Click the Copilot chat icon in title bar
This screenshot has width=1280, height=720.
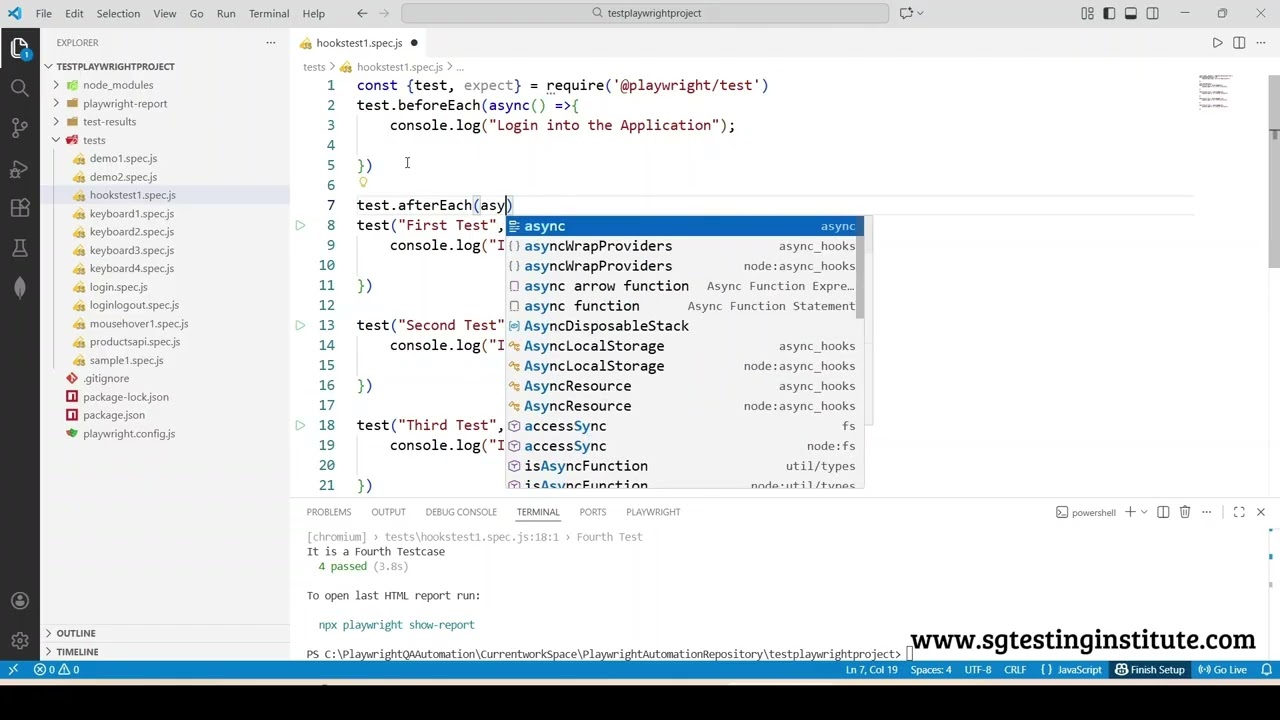(x=906, y=13)
